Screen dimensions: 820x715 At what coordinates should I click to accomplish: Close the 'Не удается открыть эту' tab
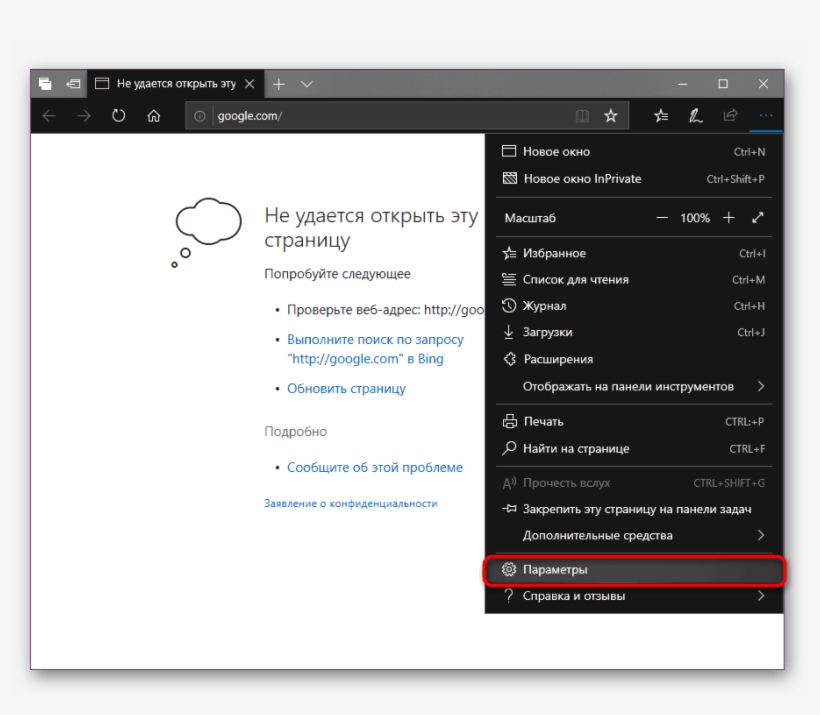[x=250, y=84]
